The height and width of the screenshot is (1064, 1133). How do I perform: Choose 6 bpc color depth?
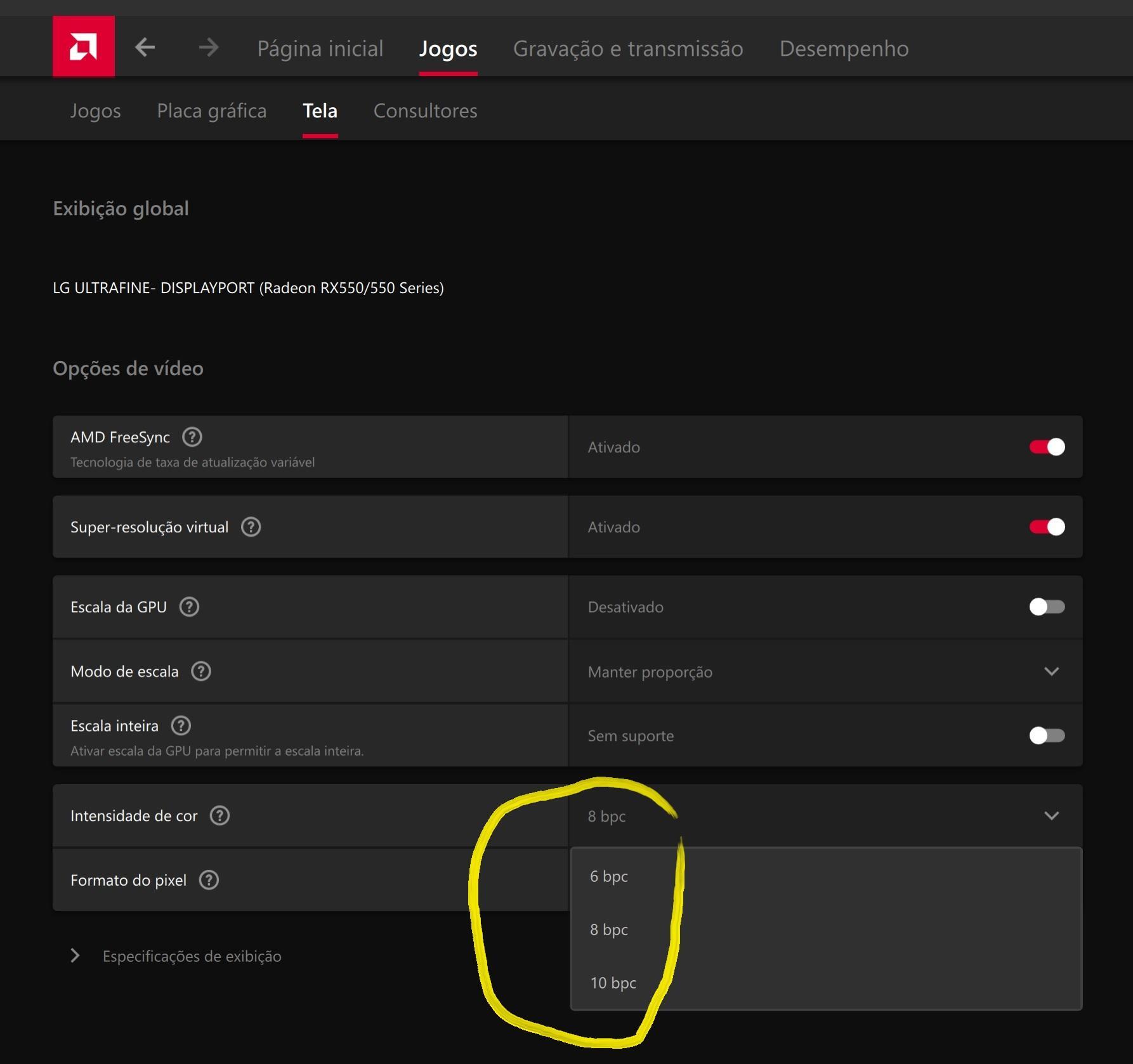(x=825, y=876)
